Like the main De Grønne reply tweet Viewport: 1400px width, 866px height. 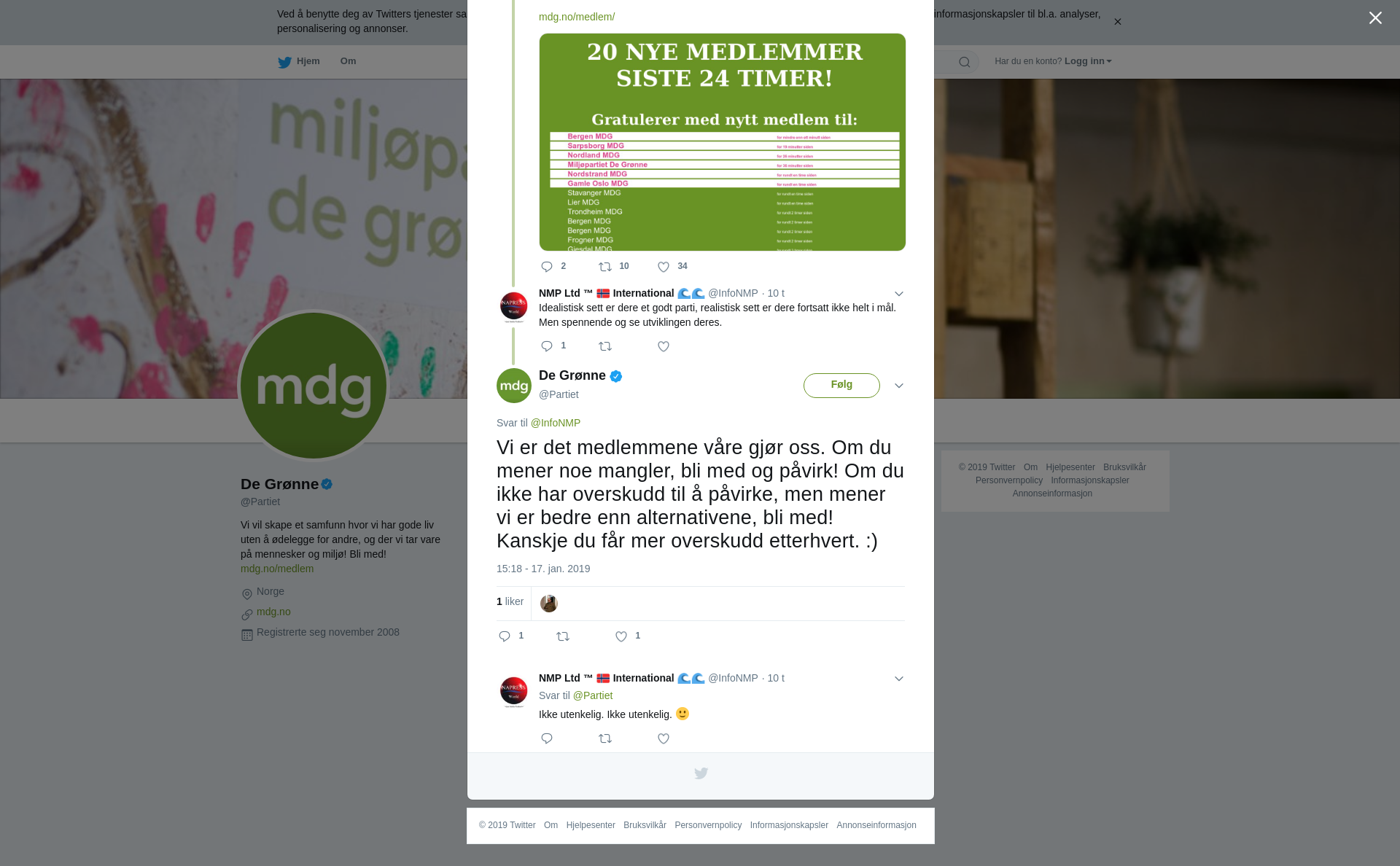[621, 636]
